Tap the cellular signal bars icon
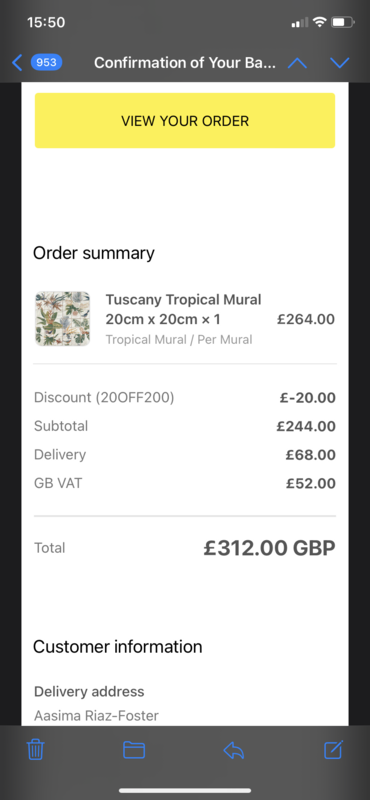370x800 pixels. click(x=300, y=22)
